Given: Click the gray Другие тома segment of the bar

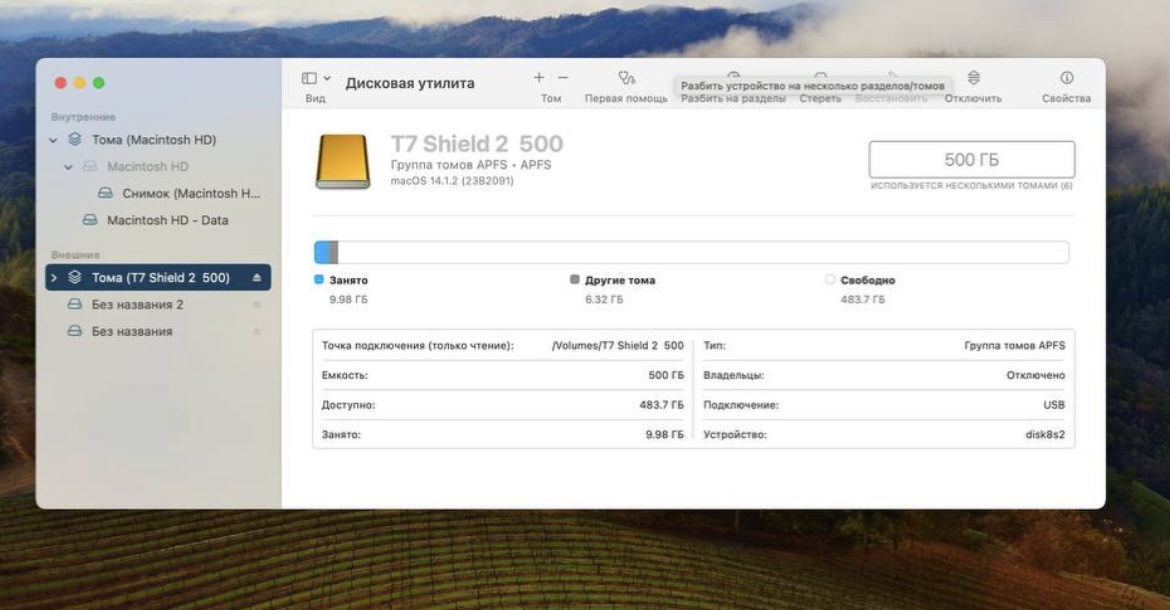Looking at the screenshot, I should (x=334, y=252).
